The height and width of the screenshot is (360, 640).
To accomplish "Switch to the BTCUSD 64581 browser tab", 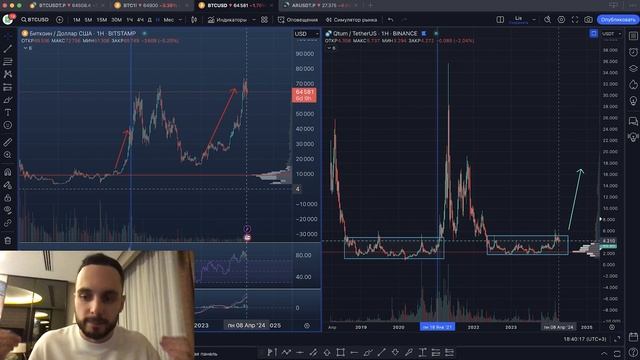I will point(236,5).
